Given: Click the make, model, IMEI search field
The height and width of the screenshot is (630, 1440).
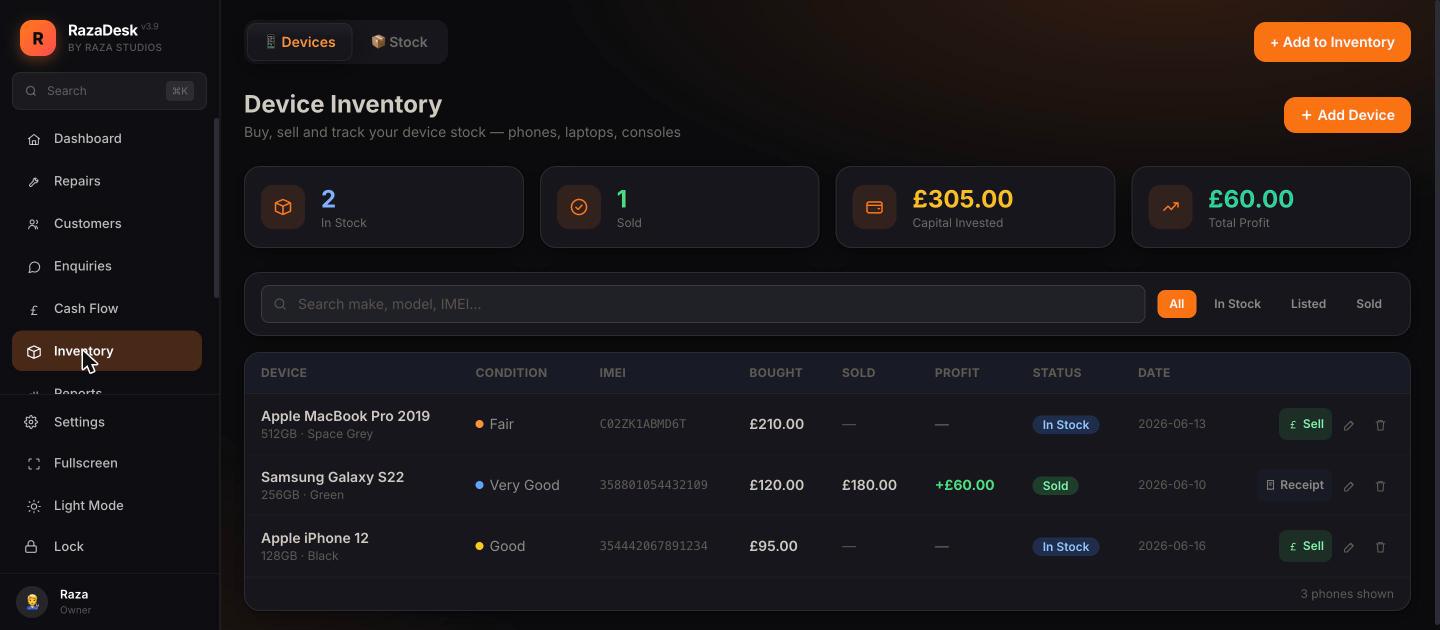Looking at the screenshot, I should point(703,304).
